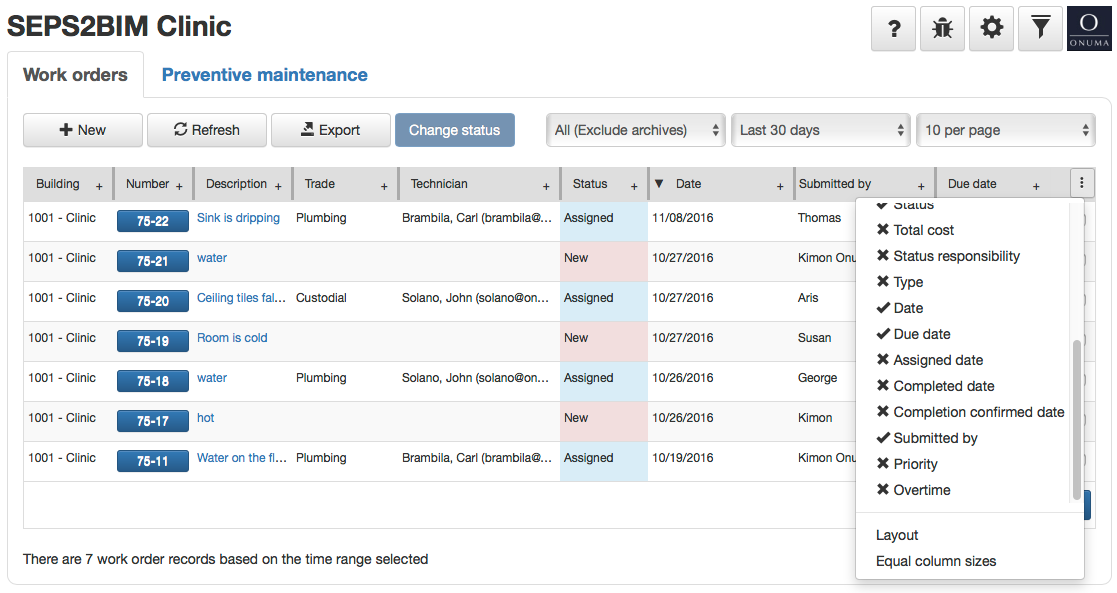Click the plus icon on Building column
The image size is (1117, 593).
click(99, 186)
